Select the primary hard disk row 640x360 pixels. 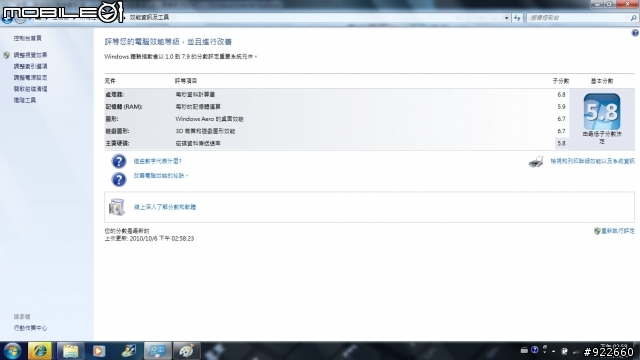tap(337, 143)
